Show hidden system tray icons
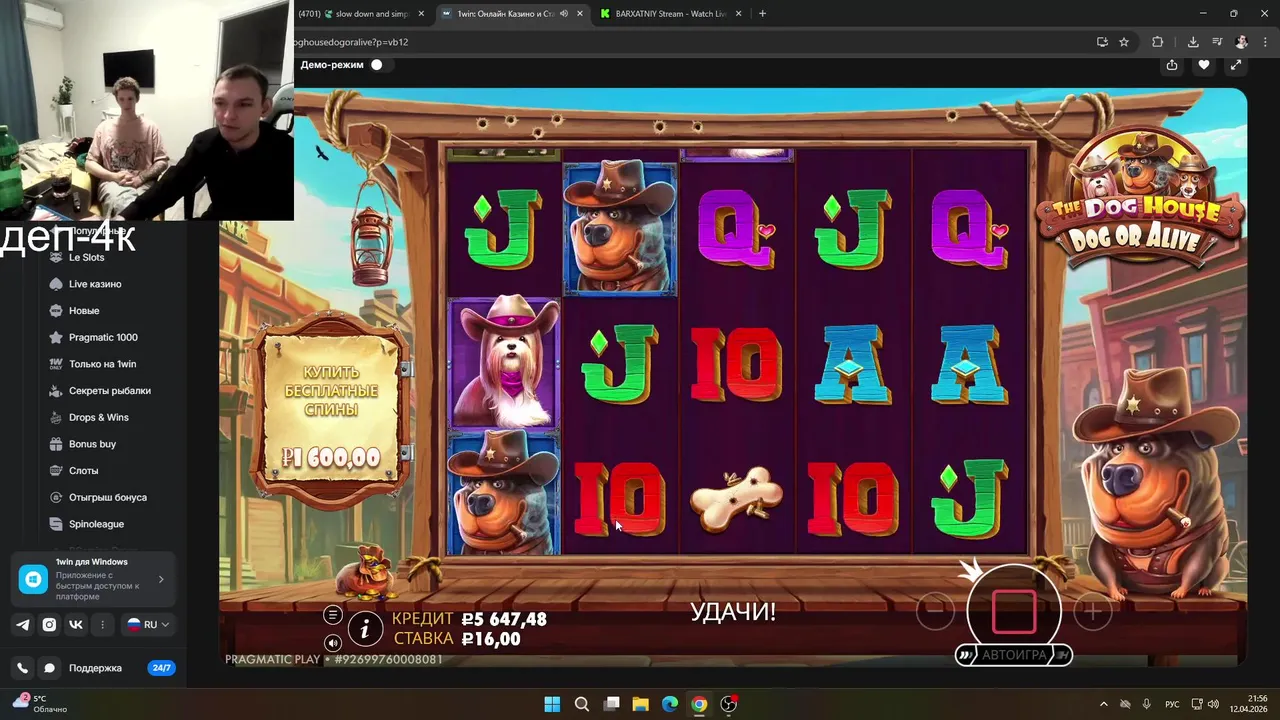Image resolution: width=1280 pixels, height=720 pixels. coord(1104,704)
